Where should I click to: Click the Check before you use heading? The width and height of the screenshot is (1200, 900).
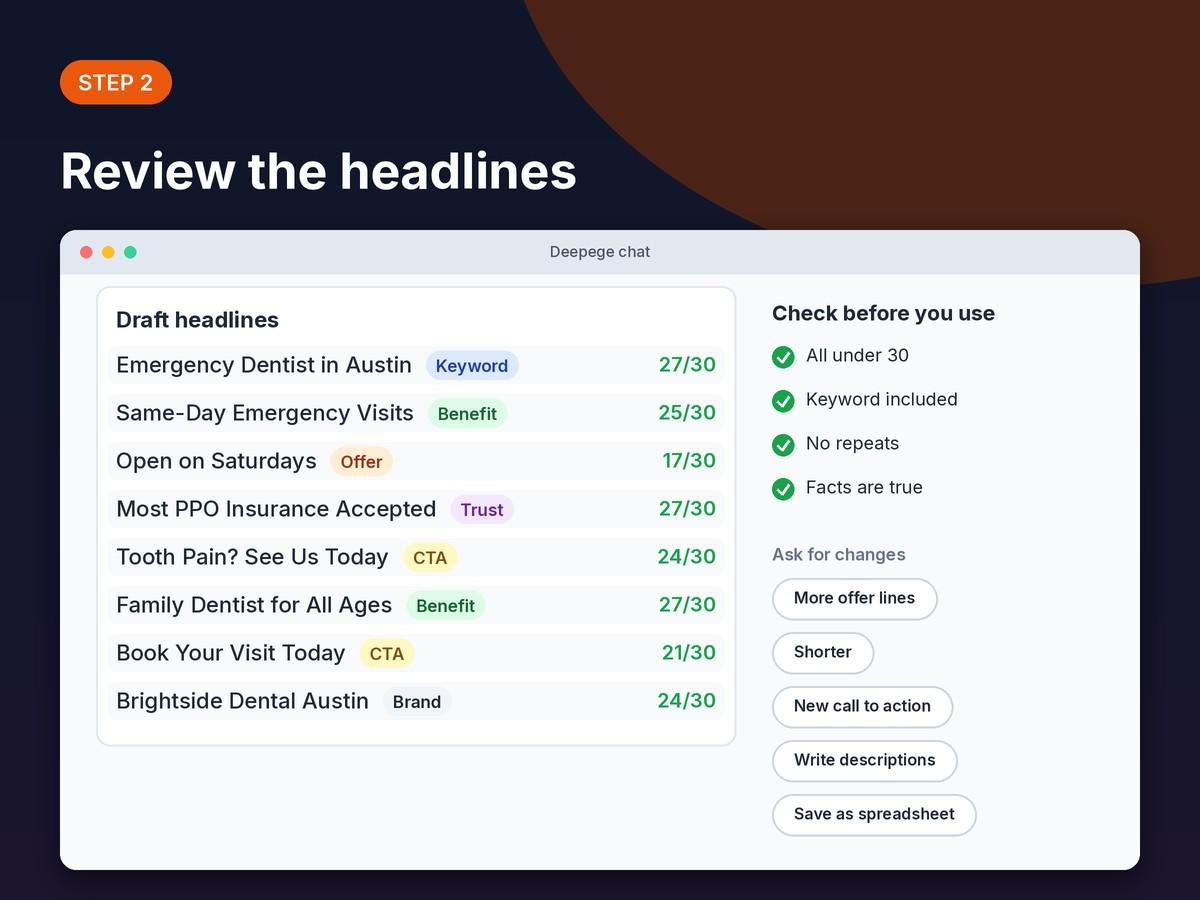(x=883, y=313)
